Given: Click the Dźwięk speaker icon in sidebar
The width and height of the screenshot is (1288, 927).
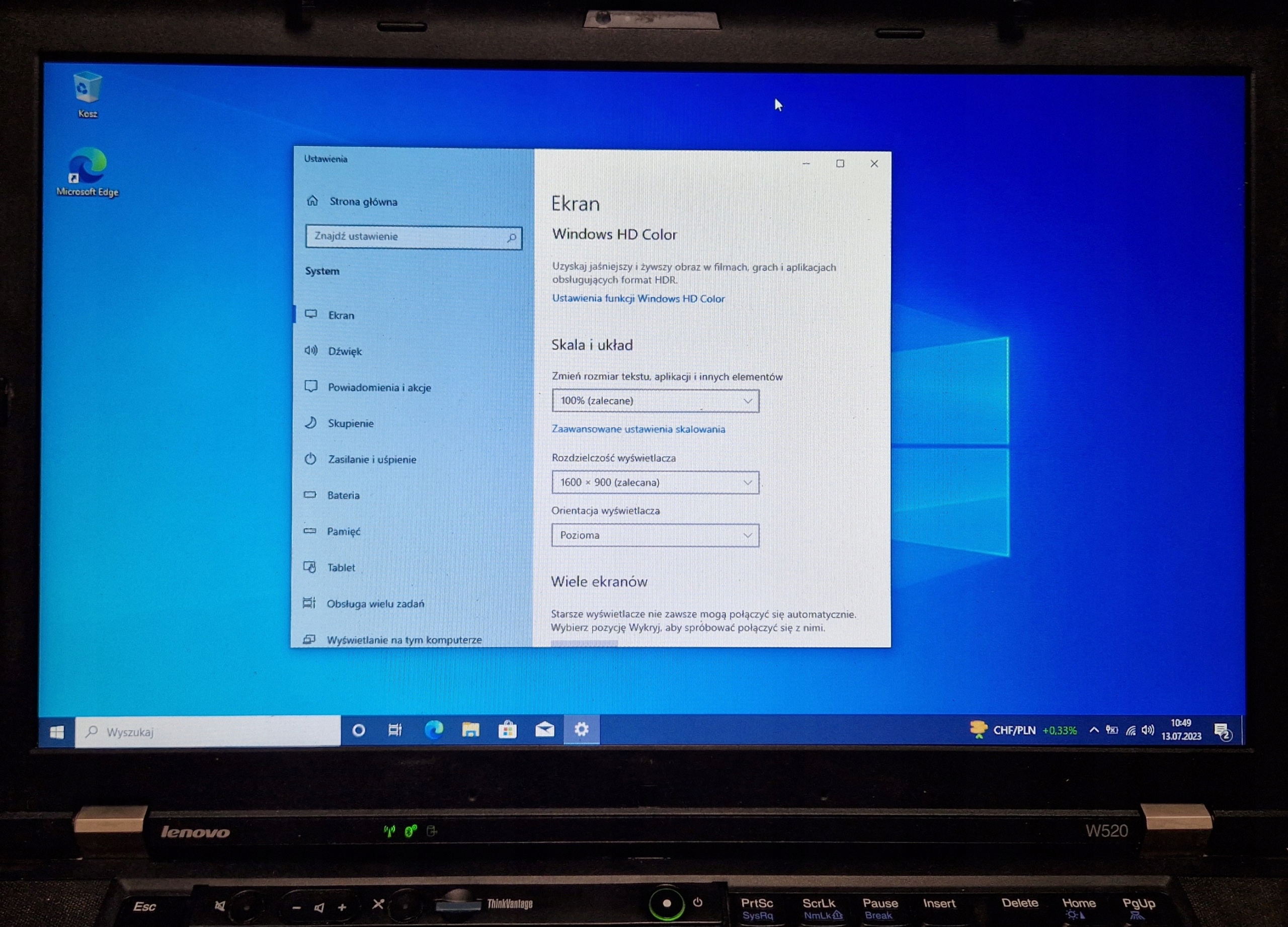Looking at the screenshot, I should [x=310, y=350].
